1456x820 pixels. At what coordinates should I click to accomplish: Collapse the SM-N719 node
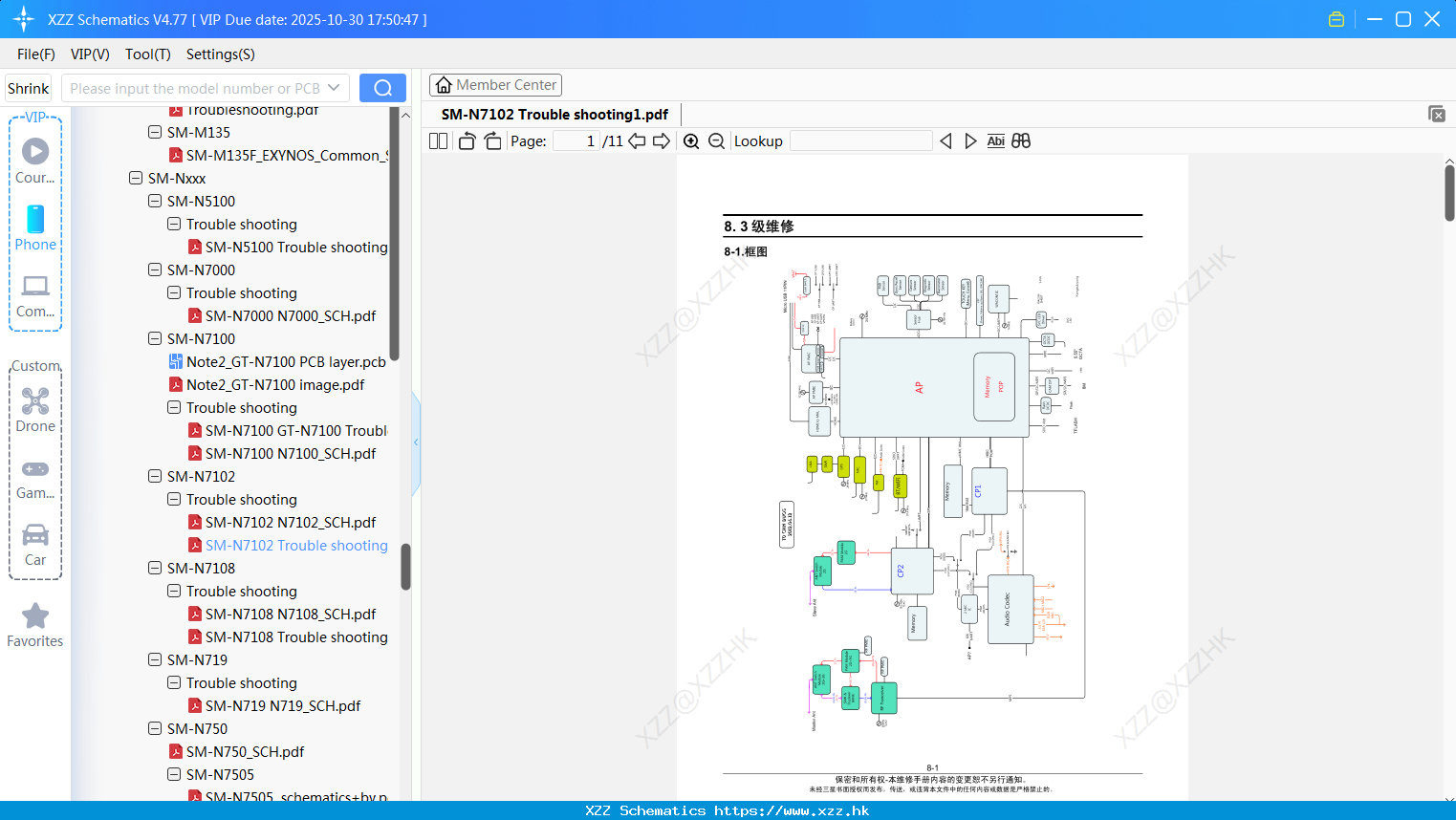pos(155,659)
